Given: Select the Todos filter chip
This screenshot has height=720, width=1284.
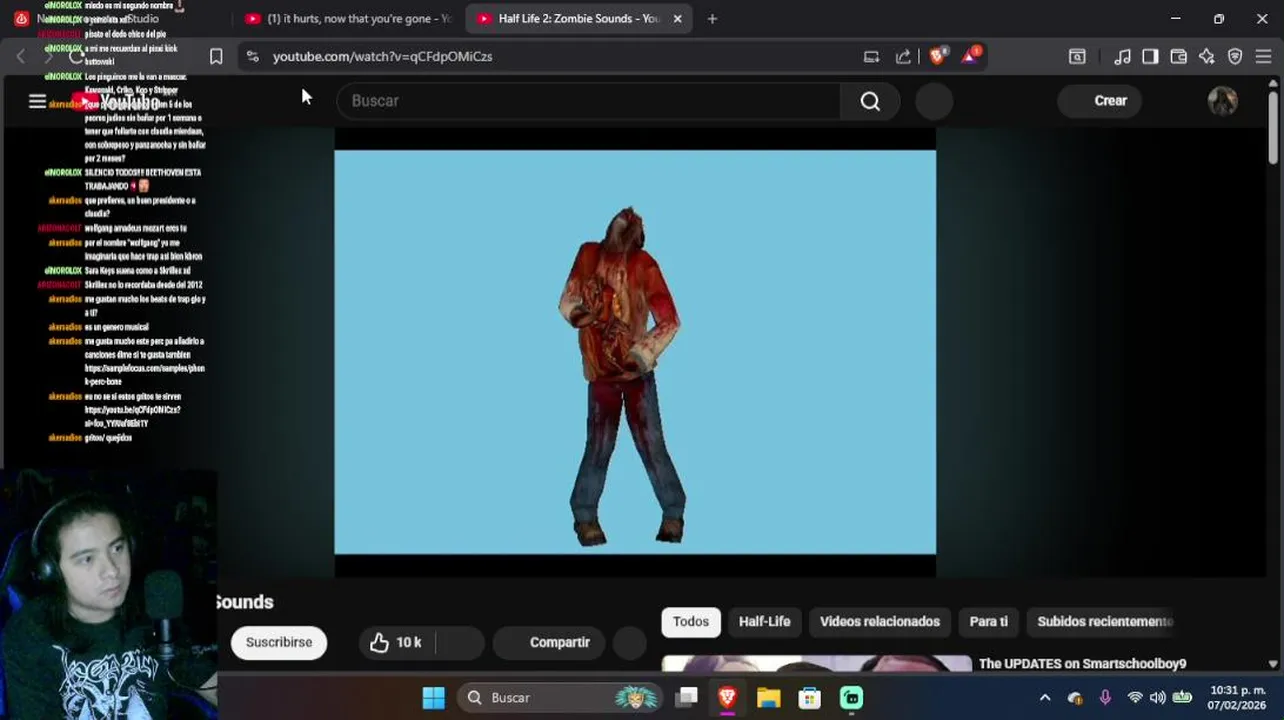Looking at the screenshot, I should 690,621.
